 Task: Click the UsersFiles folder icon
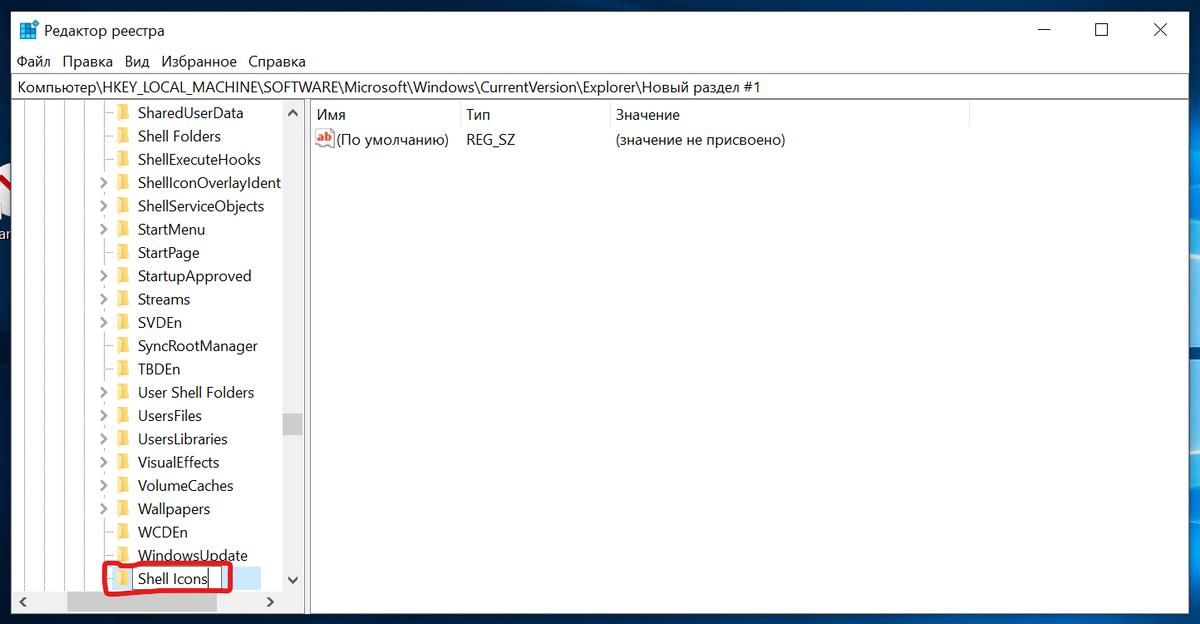[123, 416]
